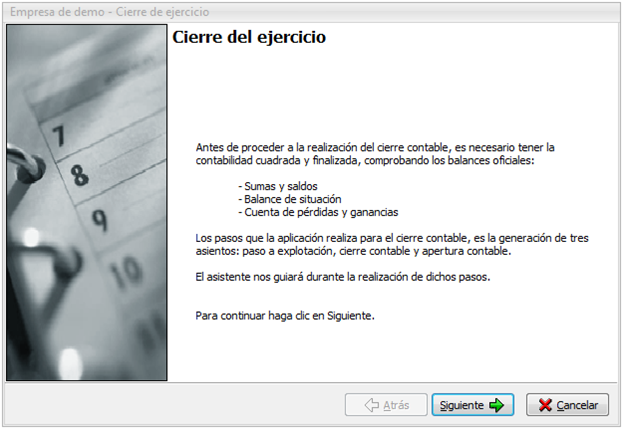Click the Siguiente button

coord(472,405)
